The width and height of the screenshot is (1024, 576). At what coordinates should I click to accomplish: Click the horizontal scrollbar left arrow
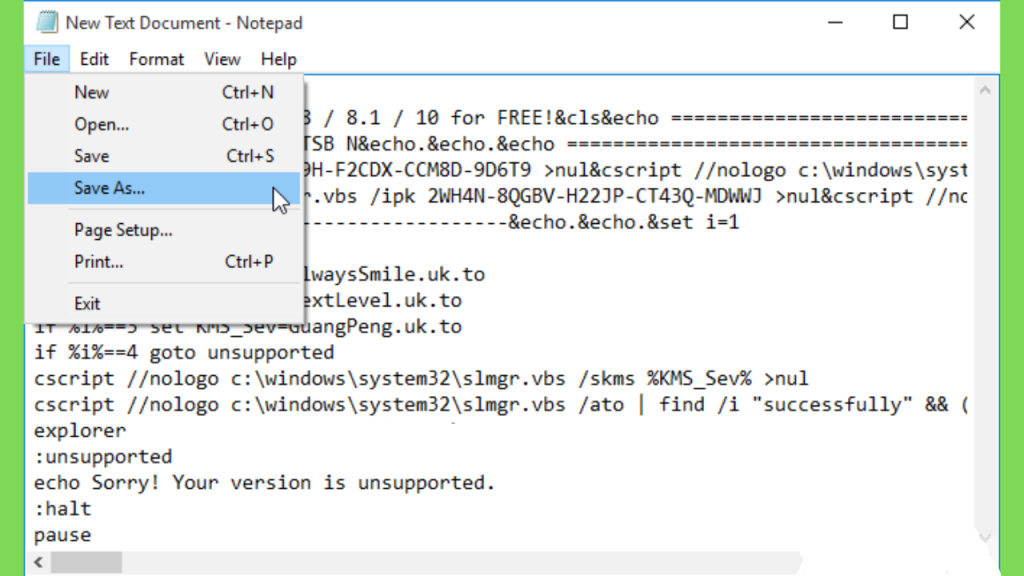coord(39,562)
